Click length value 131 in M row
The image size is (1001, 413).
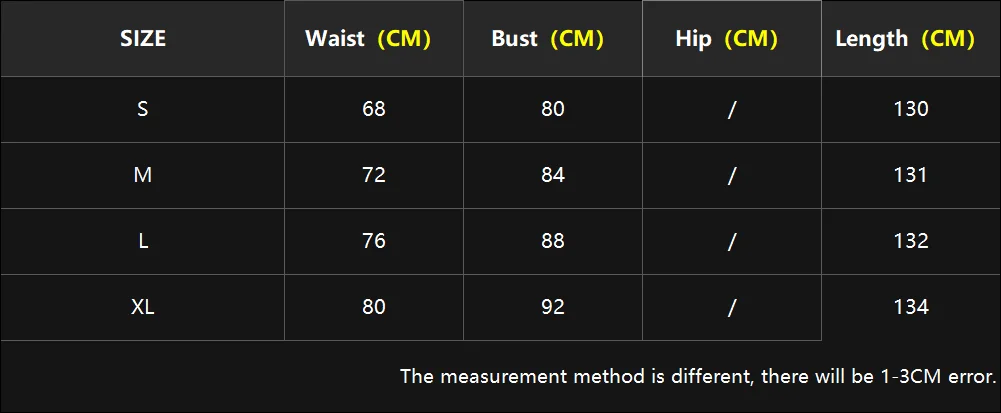[x=911, y=176]
